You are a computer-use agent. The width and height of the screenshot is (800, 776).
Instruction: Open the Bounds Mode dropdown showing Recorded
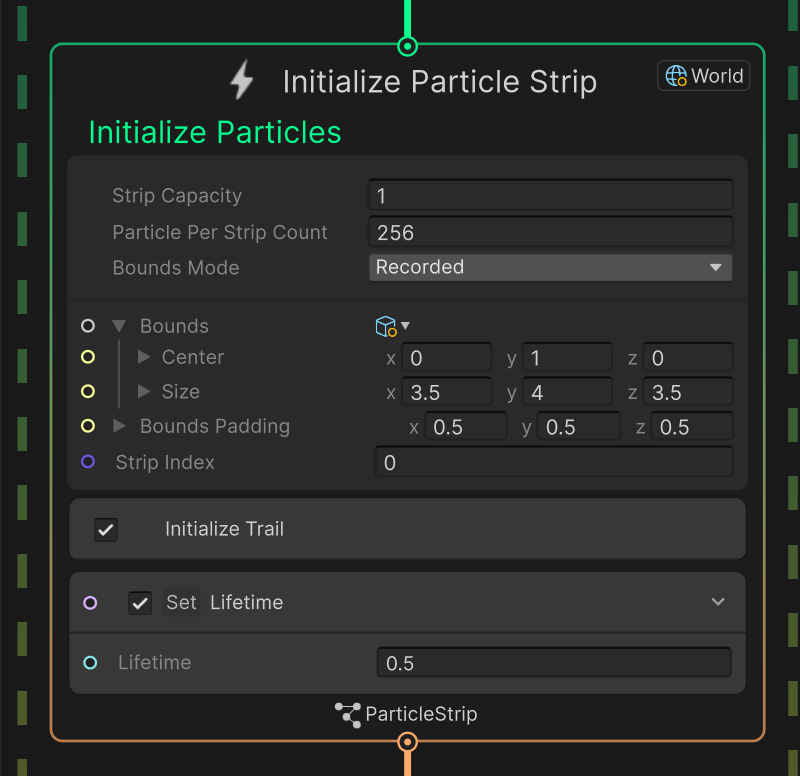[550, 267]
